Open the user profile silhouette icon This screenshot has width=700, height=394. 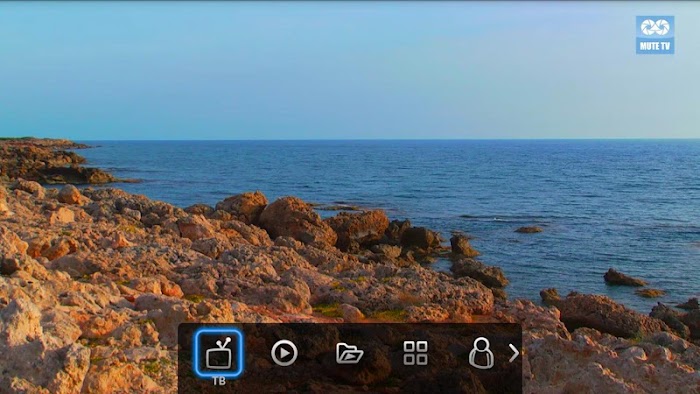[x=481, y=353]
